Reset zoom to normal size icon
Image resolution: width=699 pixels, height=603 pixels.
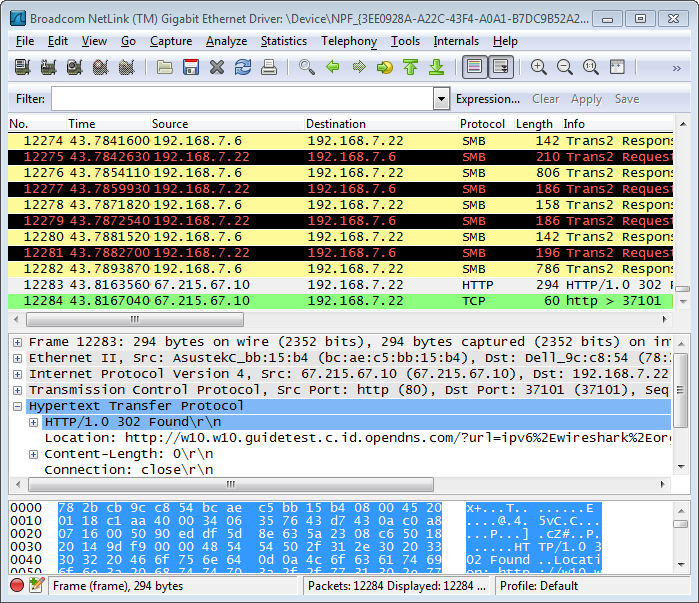[591, 67]
